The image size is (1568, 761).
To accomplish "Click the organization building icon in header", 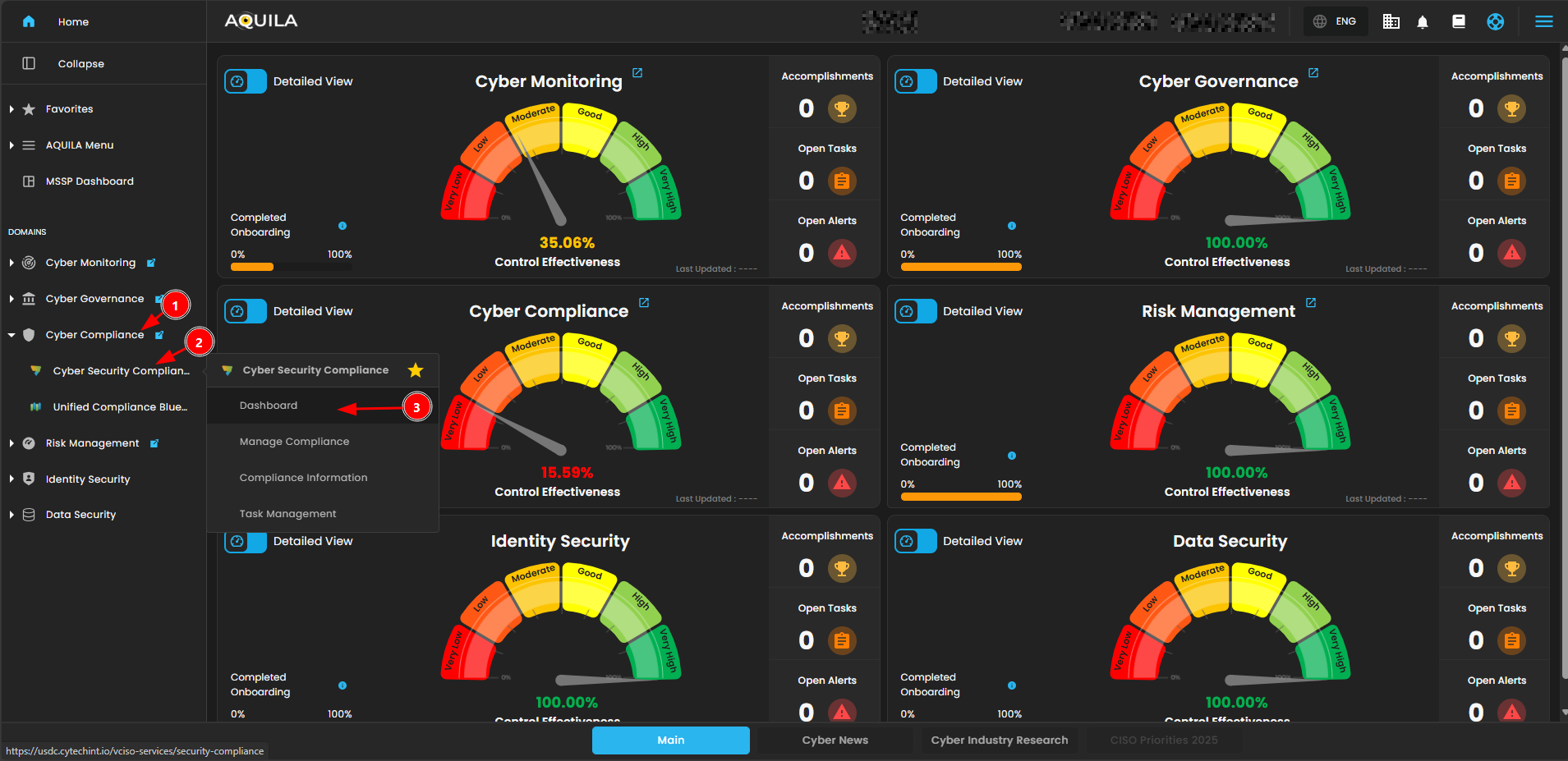I will (1391, 22).
